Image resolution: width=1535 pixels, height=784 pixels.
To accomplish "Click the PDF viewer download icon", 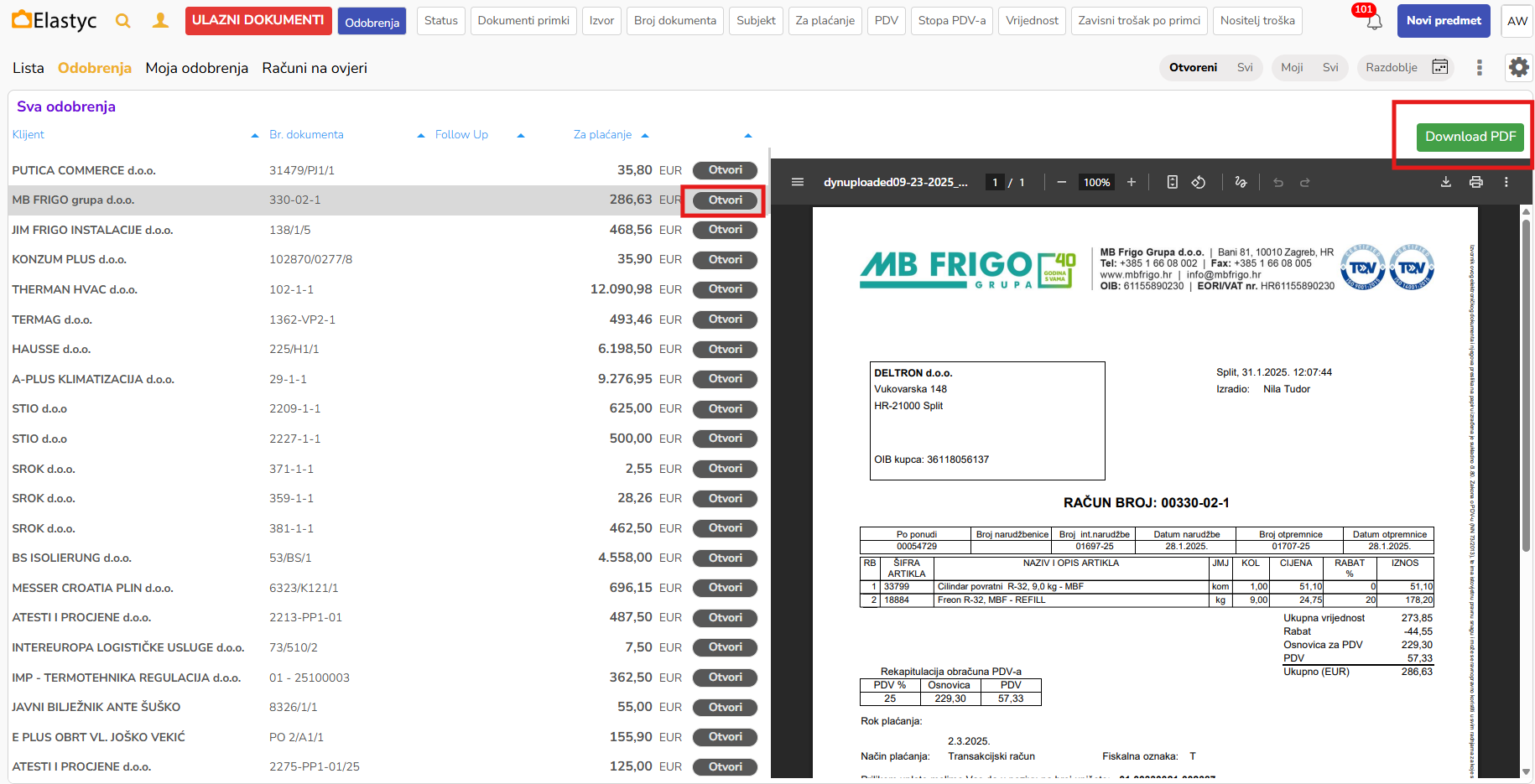I will pyautogui.click(x=1446, y=182).
